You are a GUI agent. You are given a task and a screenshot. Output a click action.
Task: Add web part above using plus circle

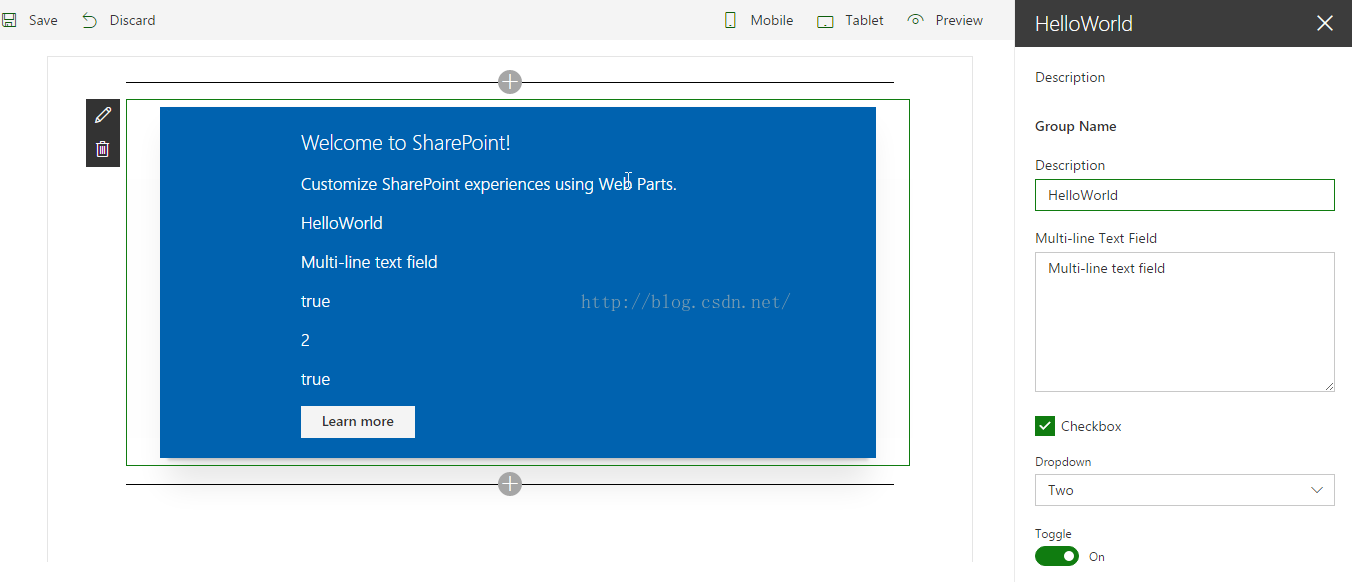510,82
